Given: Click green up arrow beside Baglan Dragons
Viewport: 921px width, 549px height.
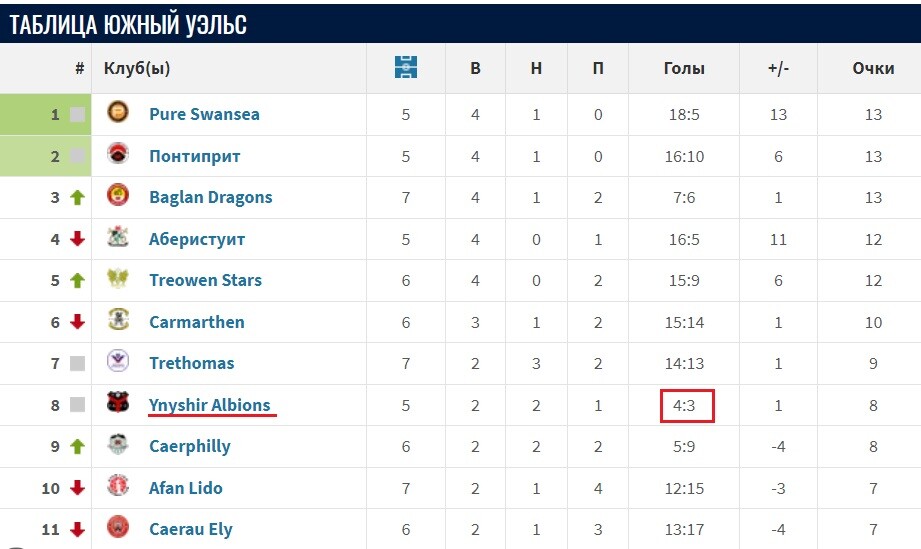Looking at the screenshot, I should (78, 198).
